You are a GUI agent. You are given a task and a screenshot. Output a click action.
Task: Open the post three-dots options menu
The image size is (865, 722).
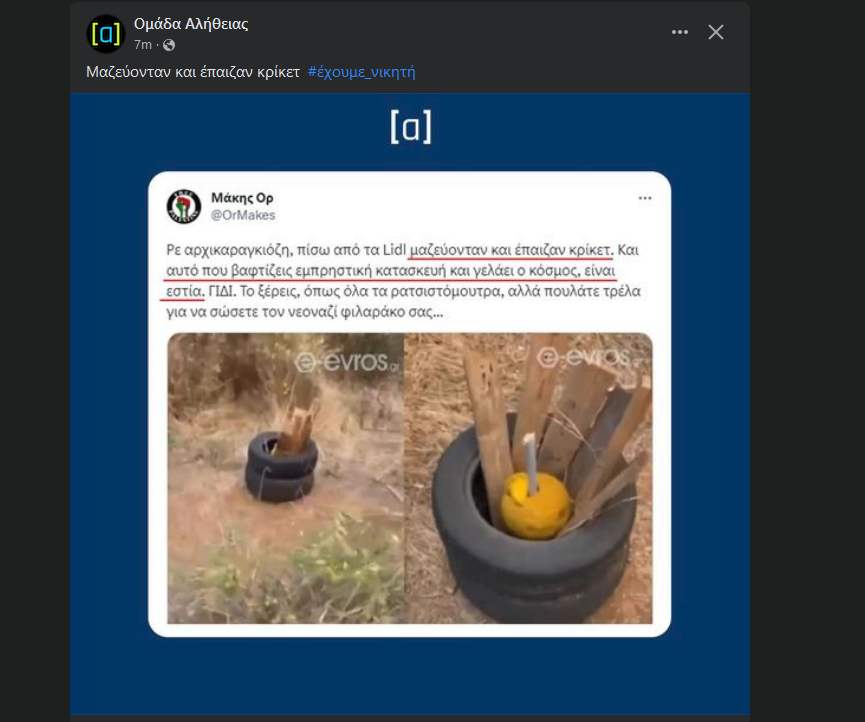(680, 32)
